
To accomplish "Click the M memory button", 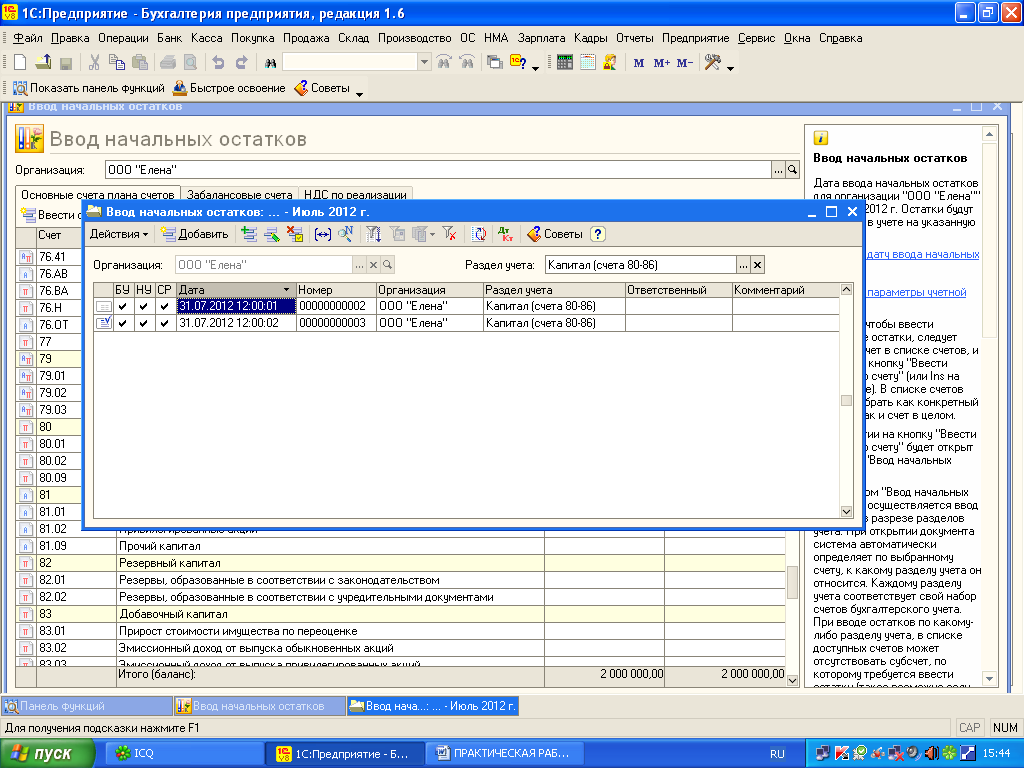I will click(639, 63).
